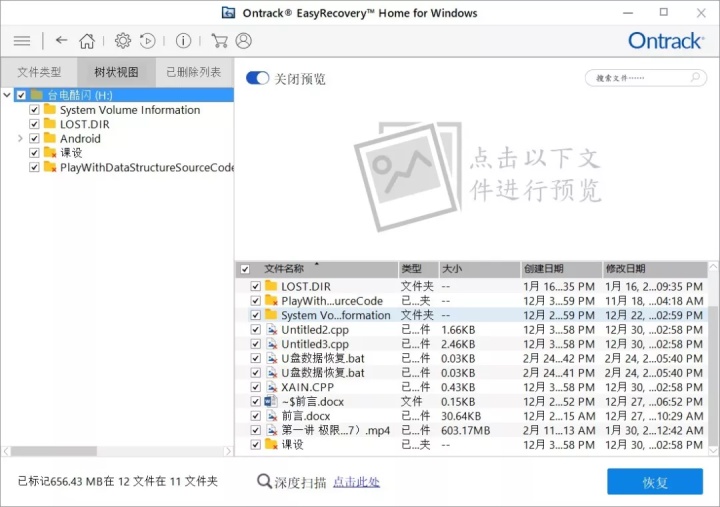Sort by 创建日期 column header
720x507 pixels.
coord(562,269)
